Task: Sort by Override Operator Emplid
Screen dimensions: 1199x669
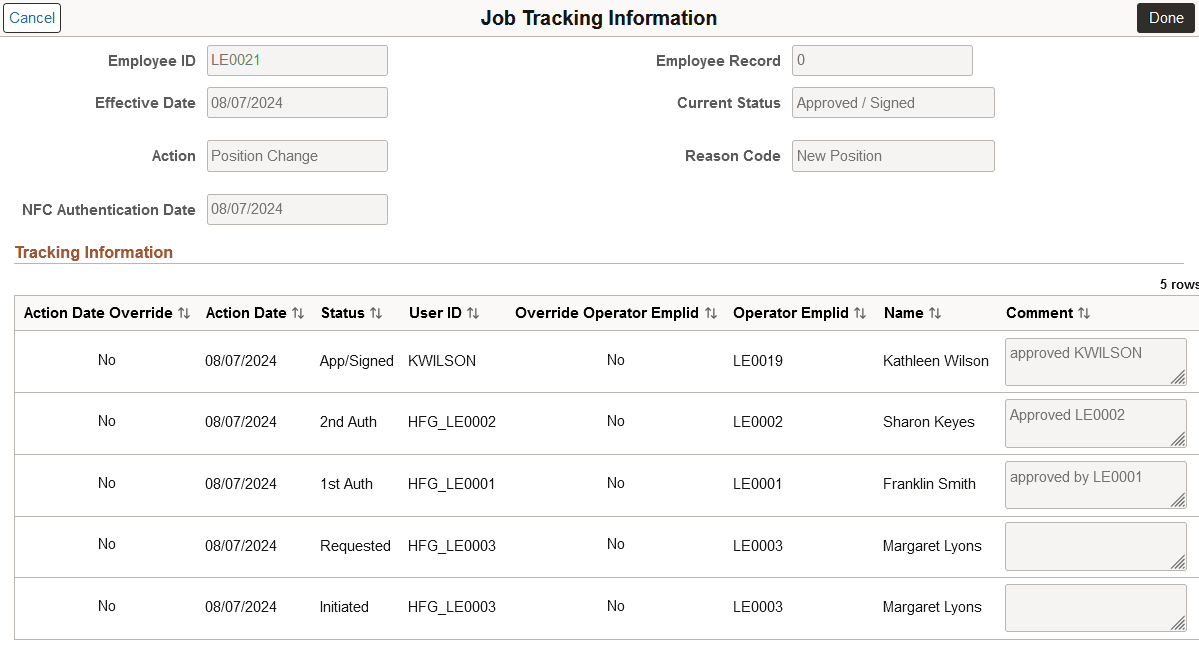Action: (x=710, y=312)
